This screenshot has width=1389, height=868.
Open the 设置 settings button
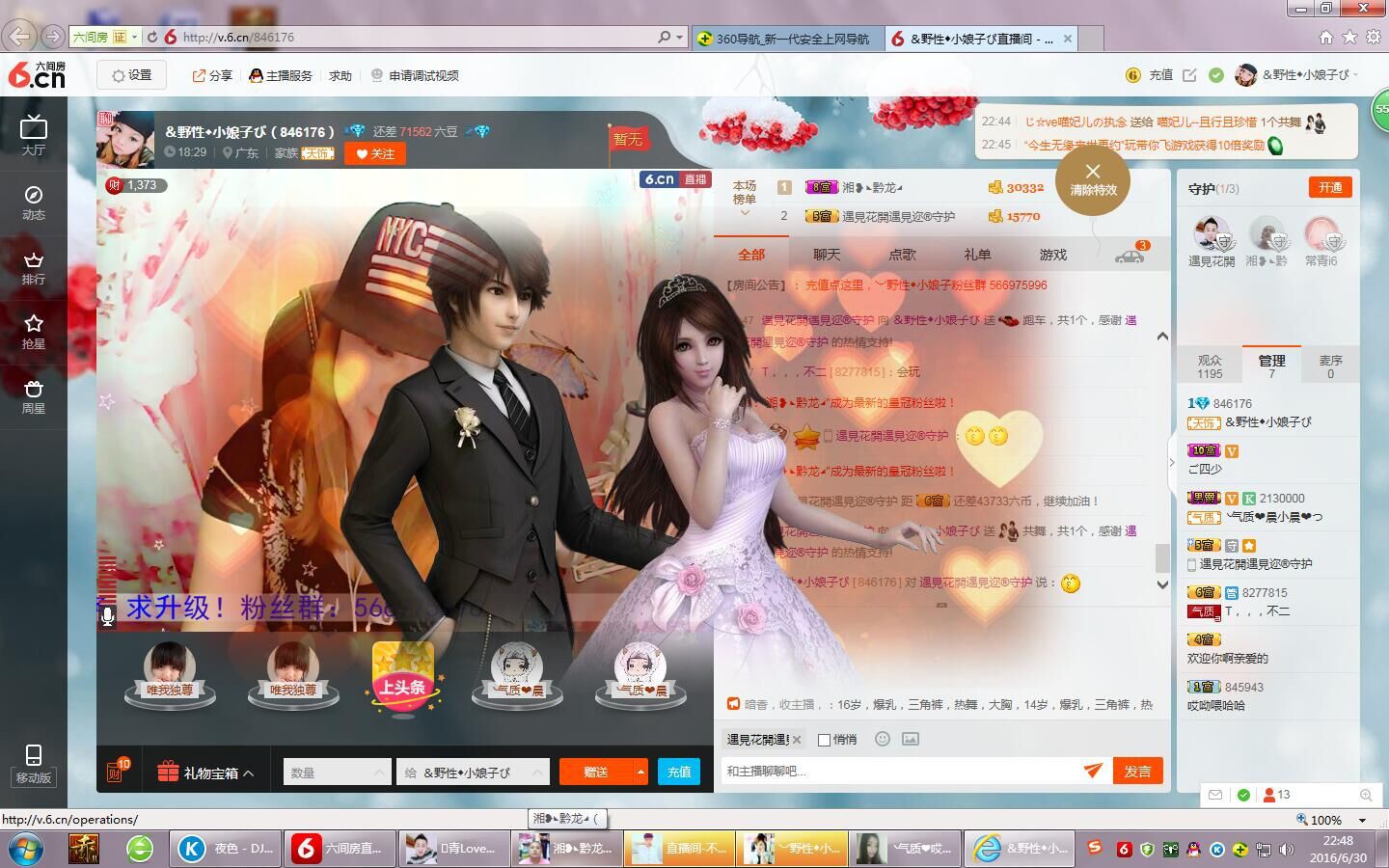click(x=131, y=75)
